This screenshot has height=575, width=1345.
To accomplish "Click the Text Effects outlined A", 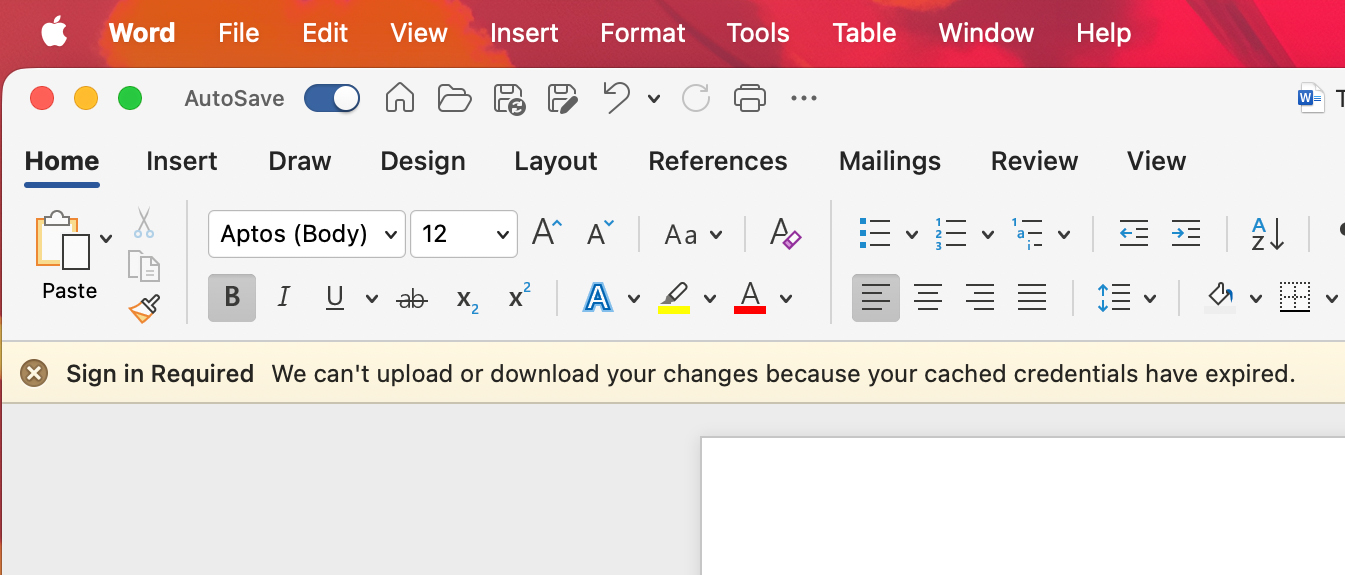I will pos(598,298).
